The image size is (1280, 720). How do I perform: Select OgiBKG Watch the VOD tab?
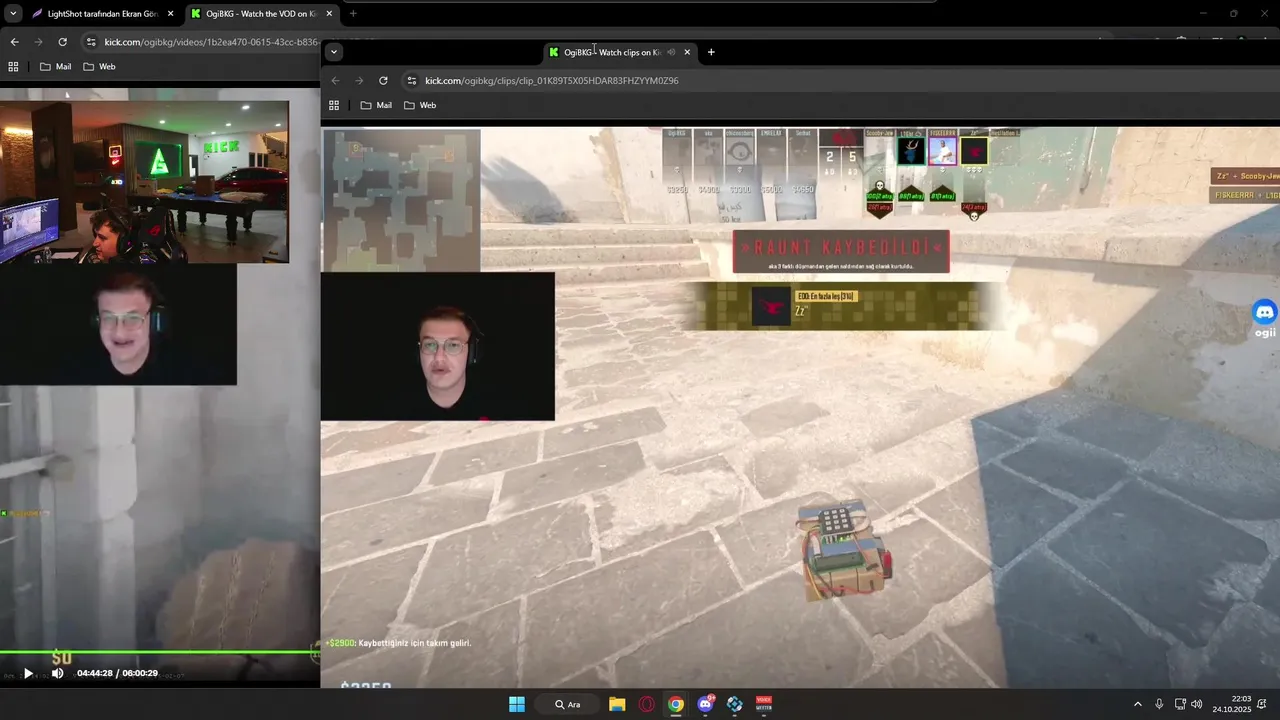point(262,14)
